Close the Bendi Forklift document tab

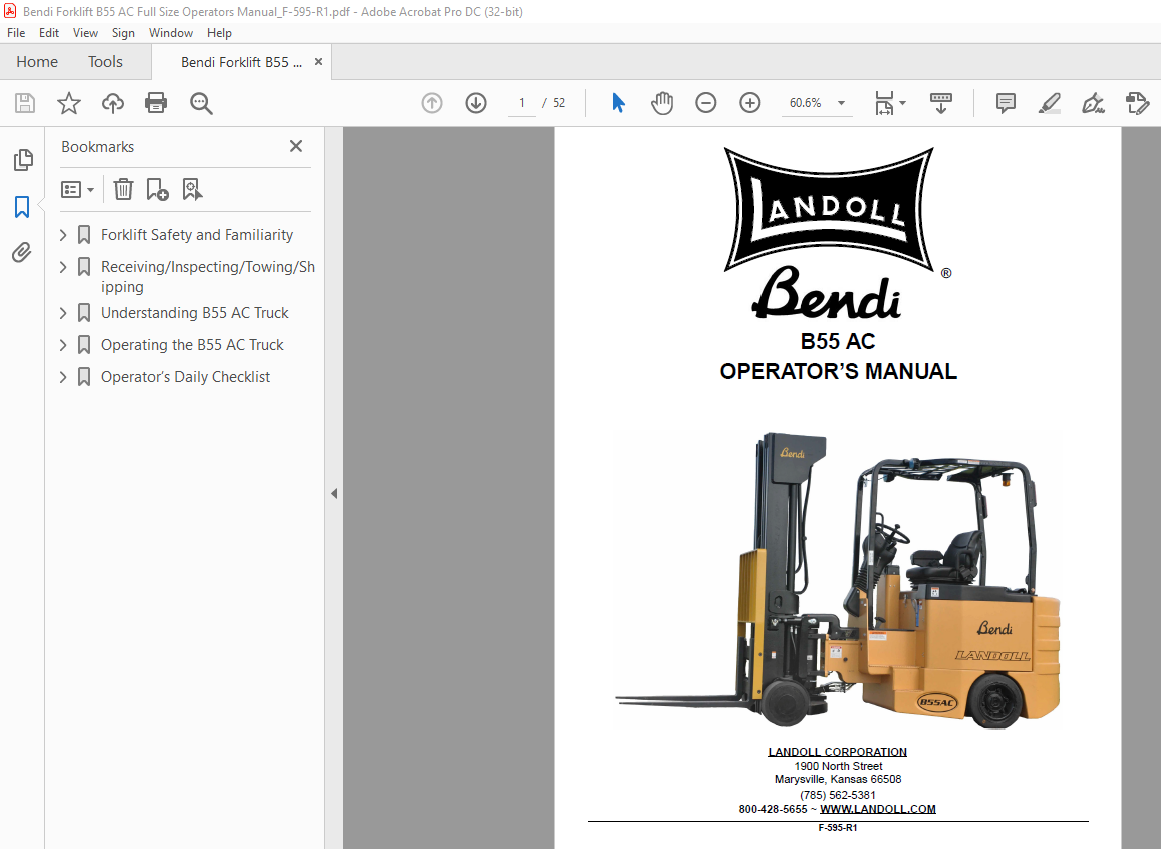pos(318,61)
